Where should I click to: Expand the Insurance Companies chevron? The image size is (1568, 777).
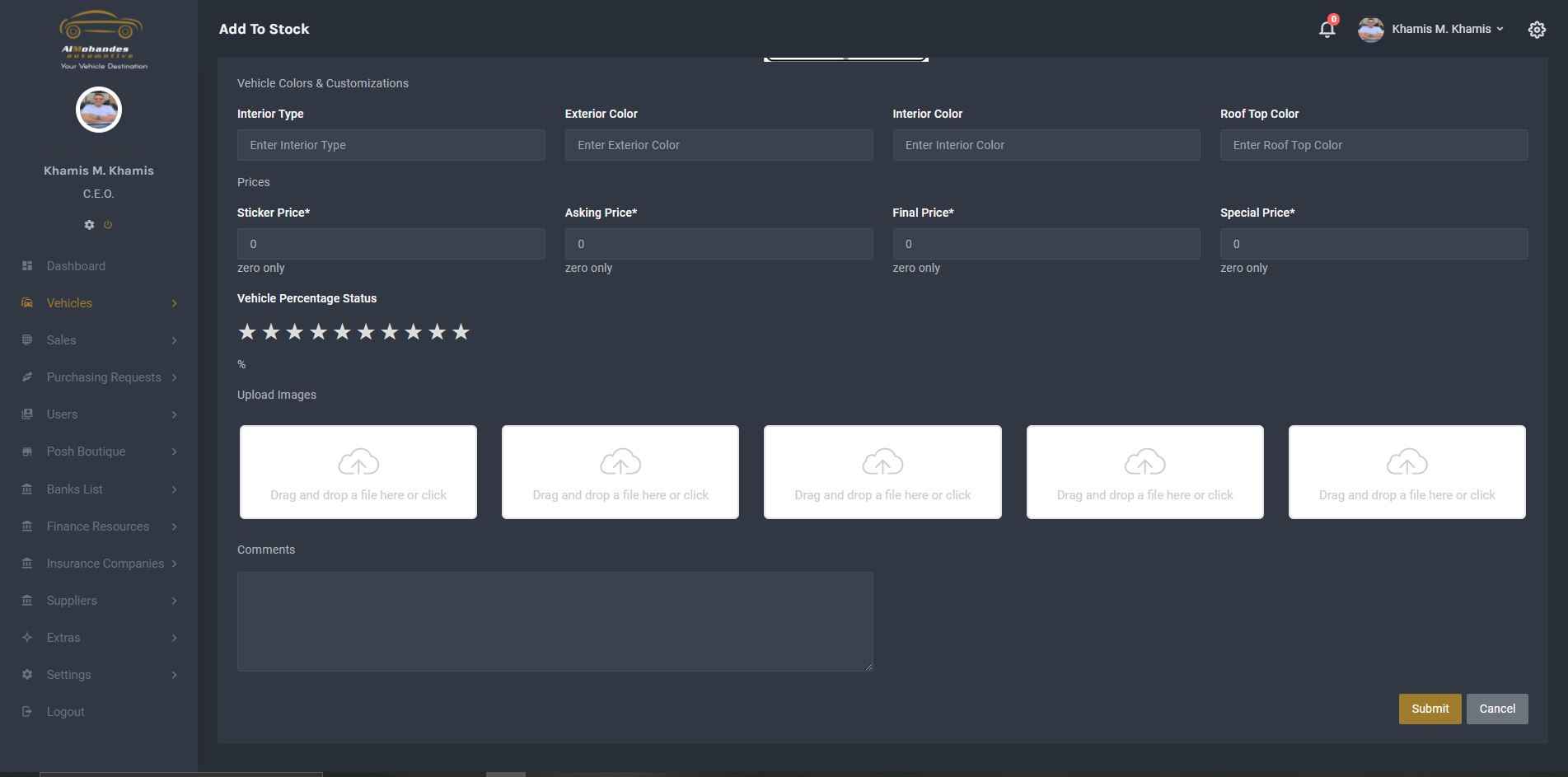[x=174, y=564]
